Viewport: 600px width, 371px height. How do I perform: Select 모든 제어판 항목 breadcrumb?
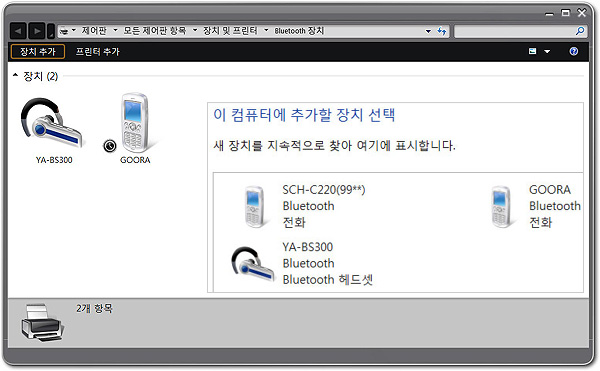(x=155, y=31)
